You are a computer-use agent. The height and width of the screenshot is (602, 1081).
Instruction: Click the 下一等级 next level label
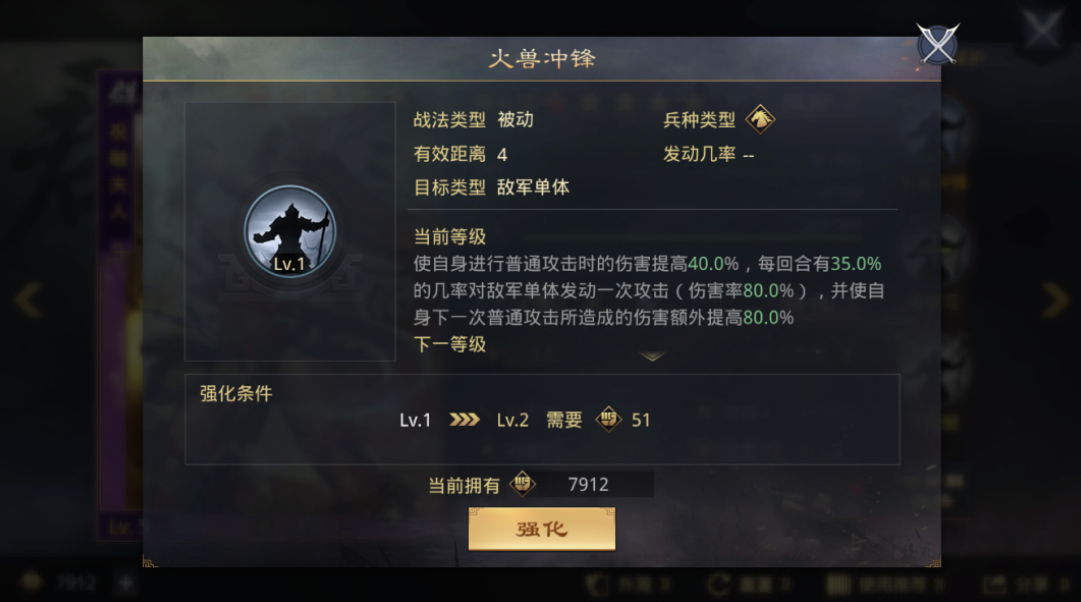449,344
